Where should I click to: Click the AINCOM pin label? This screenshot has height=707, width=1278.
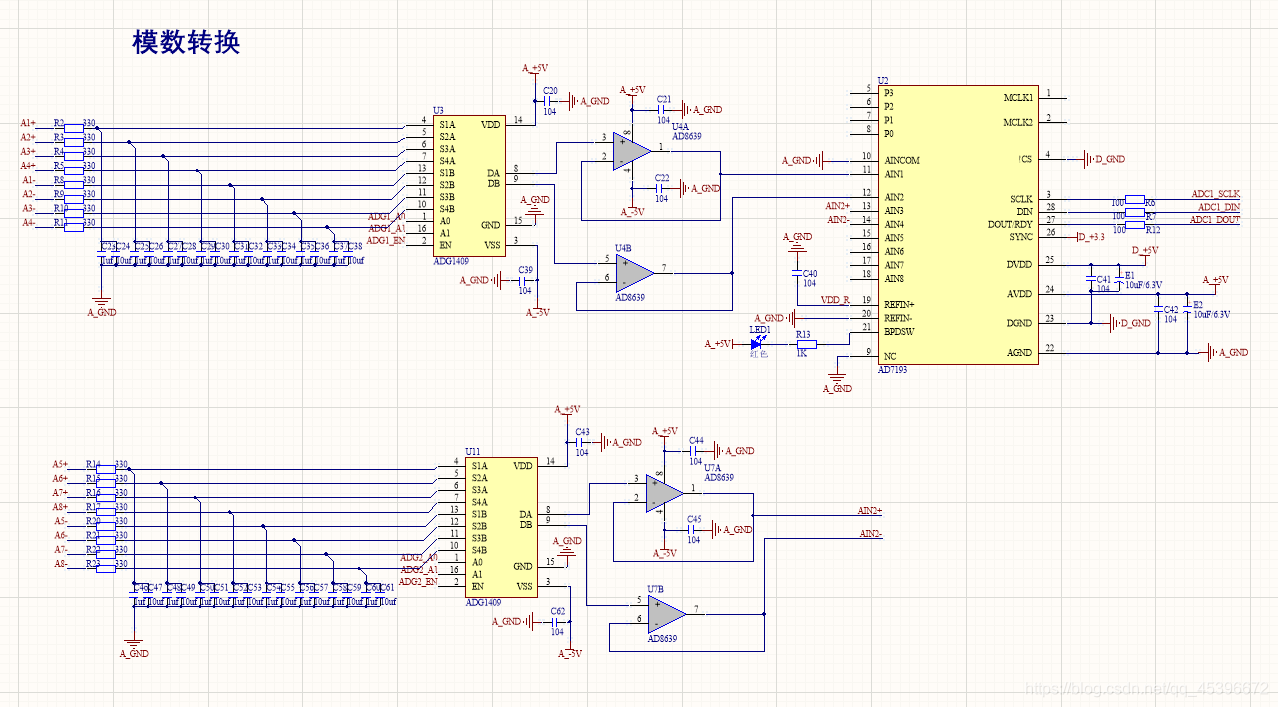click(x=902, y=160)
